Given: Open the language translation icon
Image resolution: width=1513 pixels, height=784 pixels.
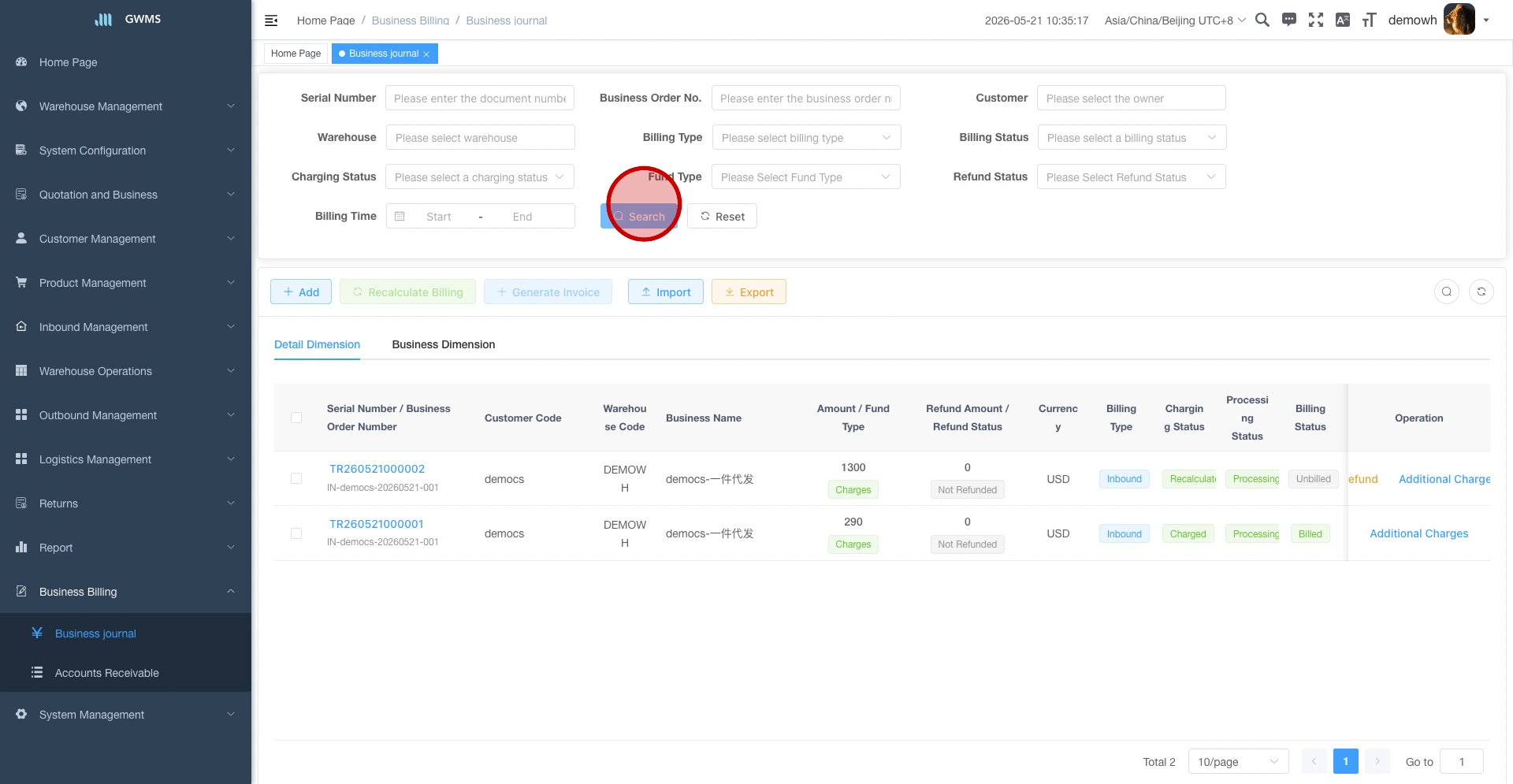Looking at the screenshot, I should tap(1343, 20).
